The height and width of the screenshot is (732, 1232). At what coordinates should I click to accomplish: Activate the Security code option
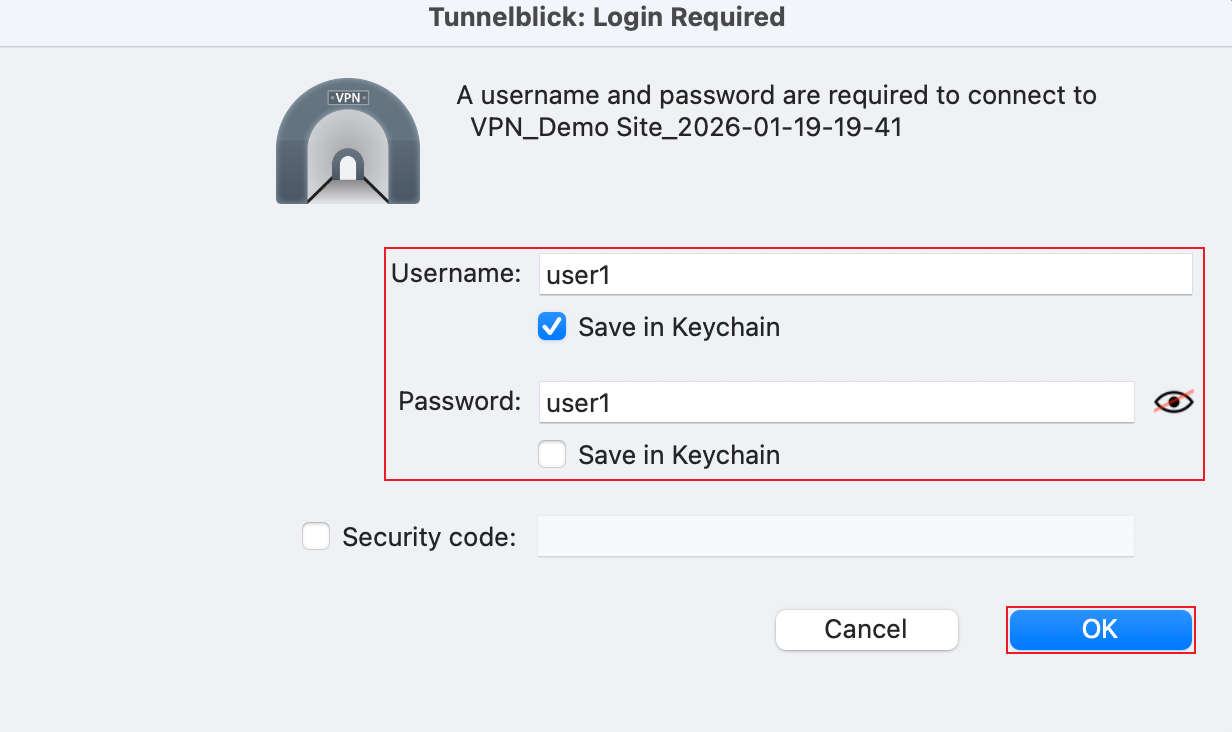(x=316, y=536)
